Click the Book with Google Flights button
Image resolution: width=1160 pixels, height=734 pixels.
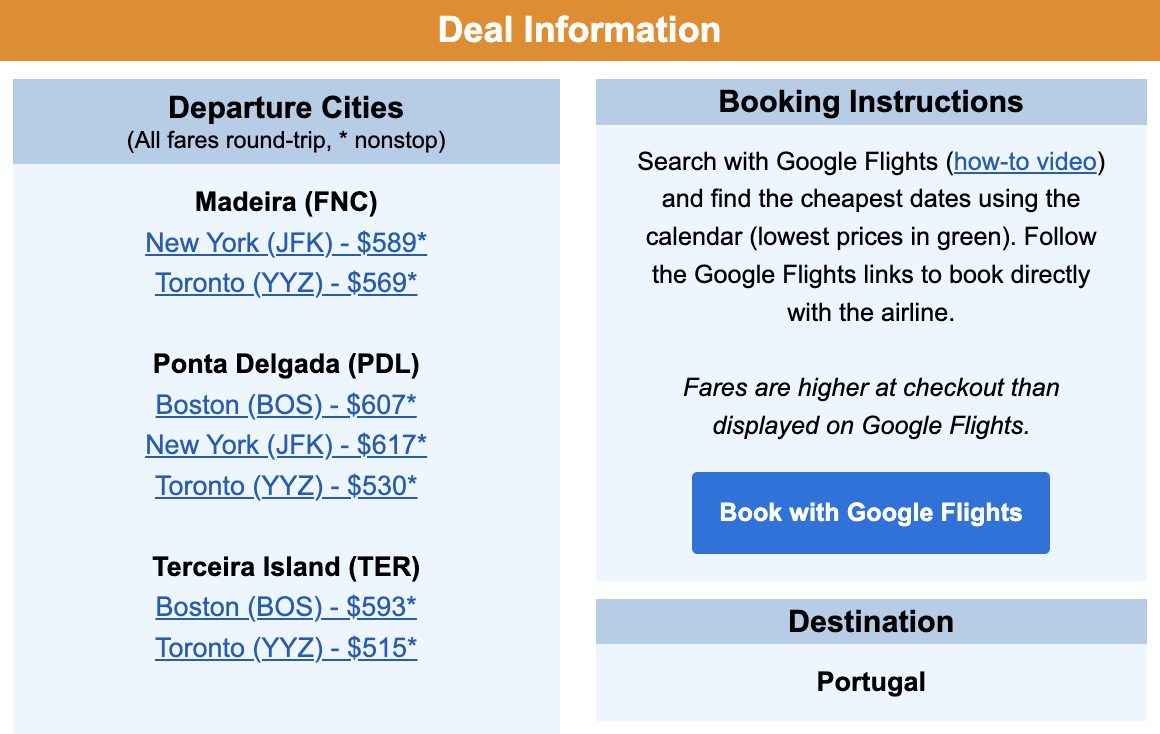(870, 512)
